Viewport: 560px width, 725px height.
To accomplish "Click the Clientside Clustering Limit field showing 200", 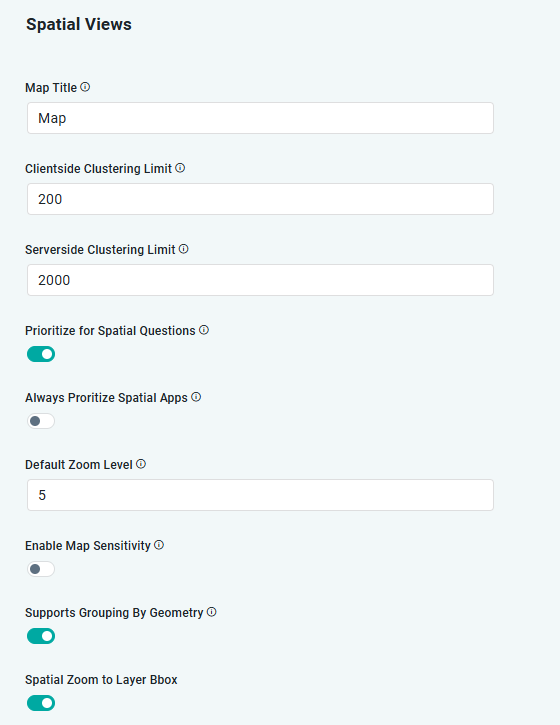I will click(x=260, y=199).
